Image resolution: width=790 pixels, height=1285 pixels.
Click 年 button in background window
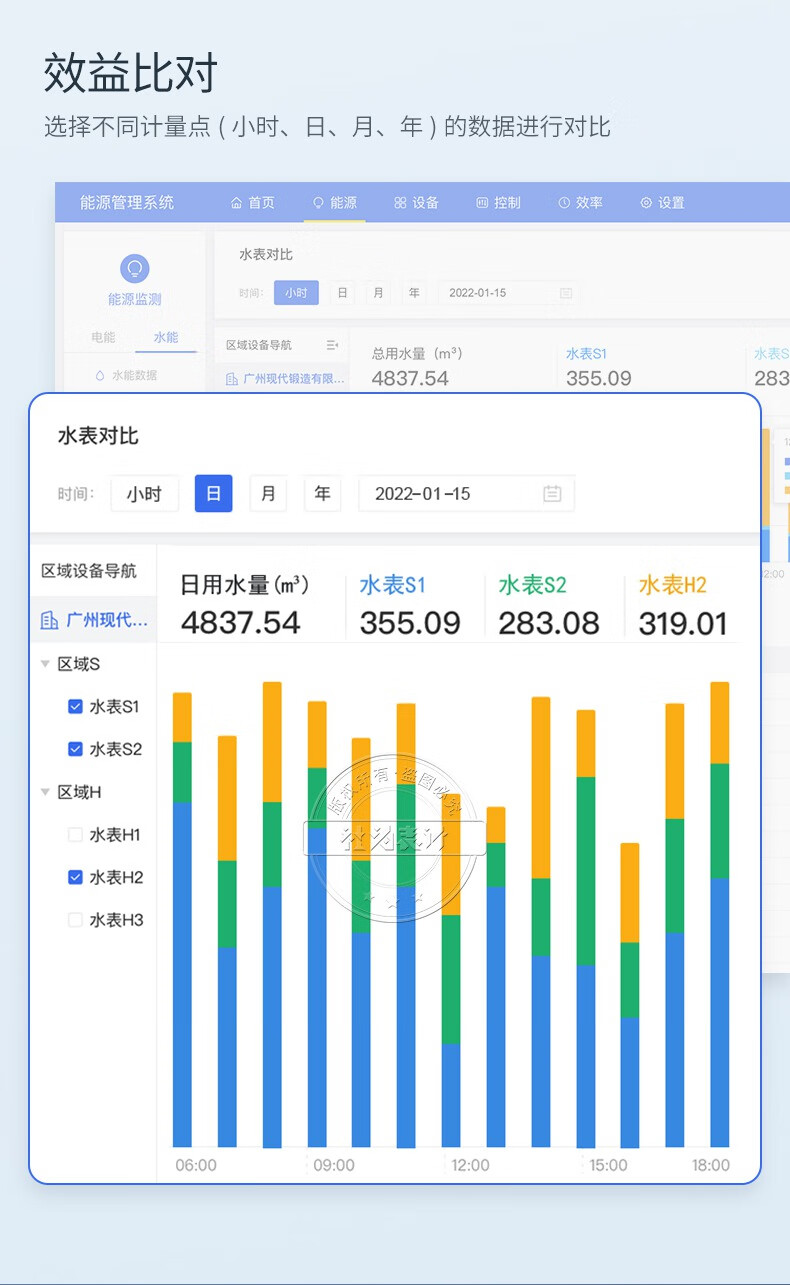pyautogui.click(x=414, y=293)
